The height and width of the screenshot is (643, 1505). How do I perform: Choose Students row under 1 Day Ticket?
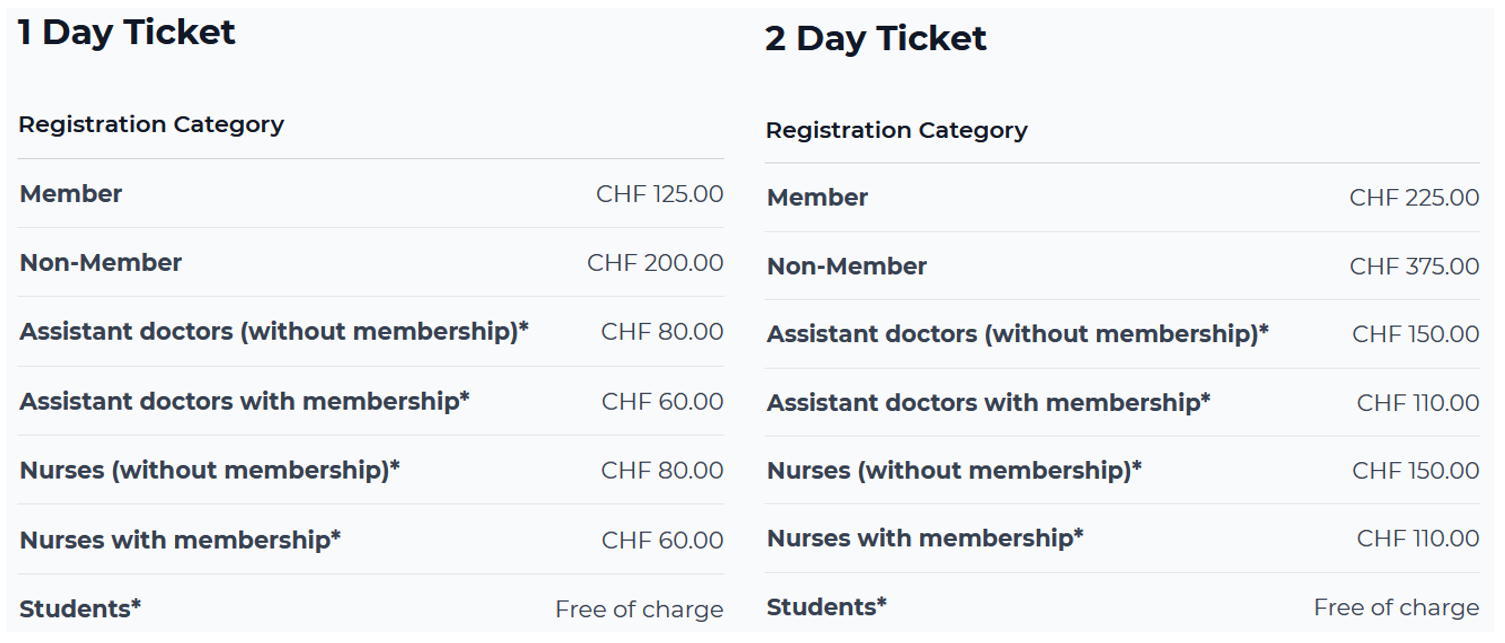pyautogui.click(x=80, y=609)
